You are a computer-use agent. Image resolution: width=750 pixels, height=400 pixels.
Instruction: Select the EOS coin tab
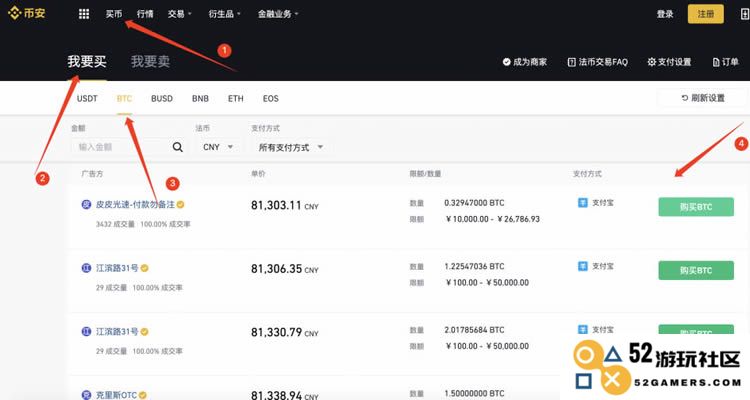click(x=271, y=99)
